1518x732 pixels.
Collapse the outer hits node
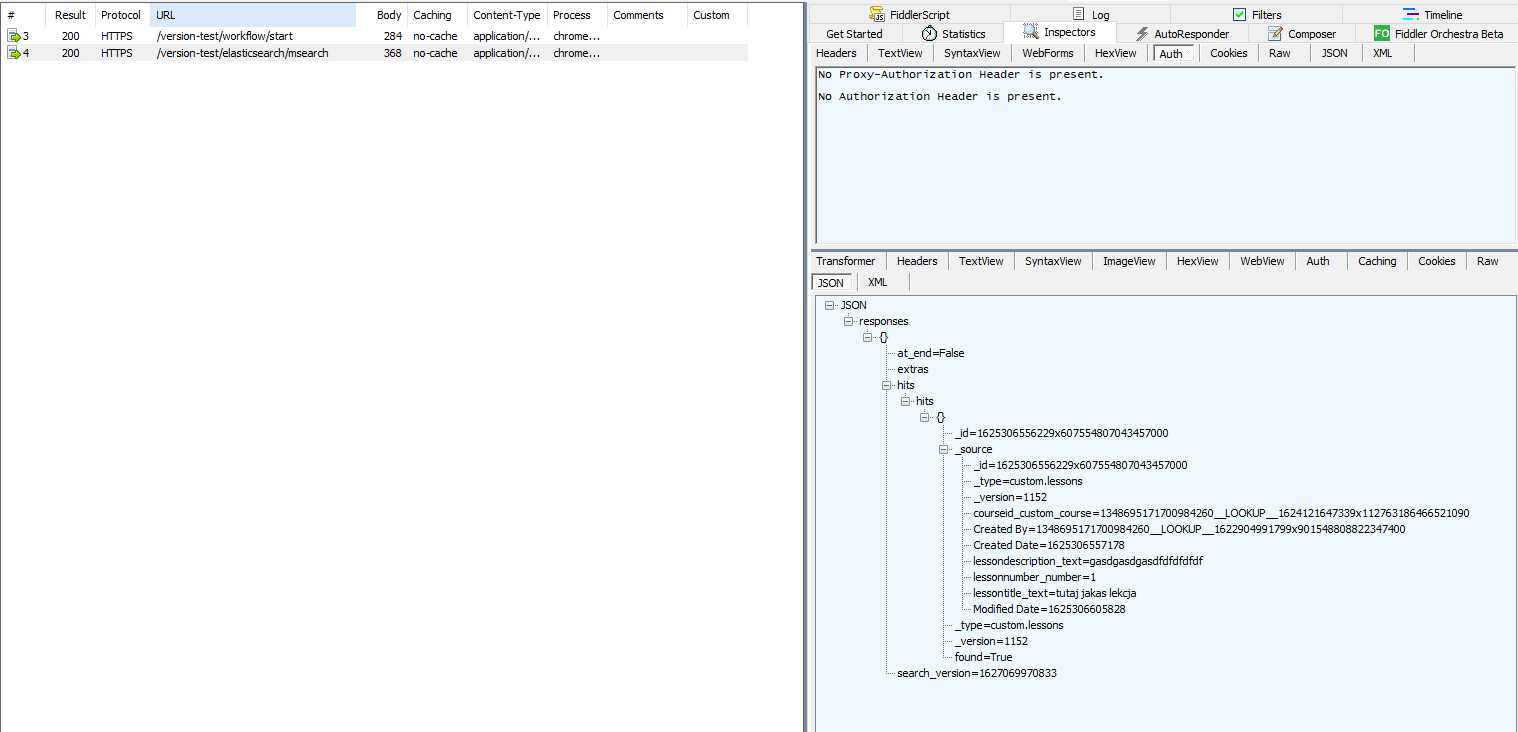coord(886,385)
